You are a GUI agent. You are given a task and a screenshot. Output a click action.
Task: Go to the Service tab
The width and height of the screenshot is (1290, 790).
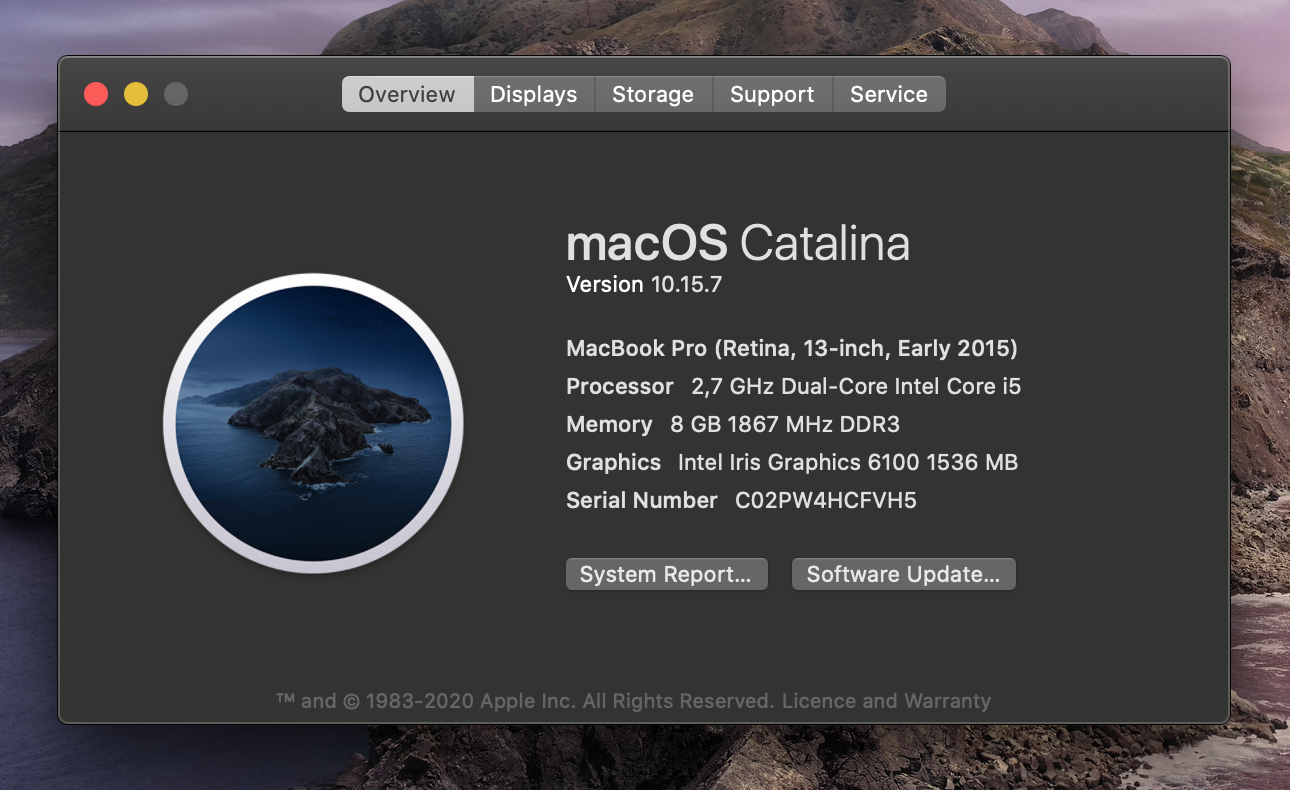(x=889, y=94)
